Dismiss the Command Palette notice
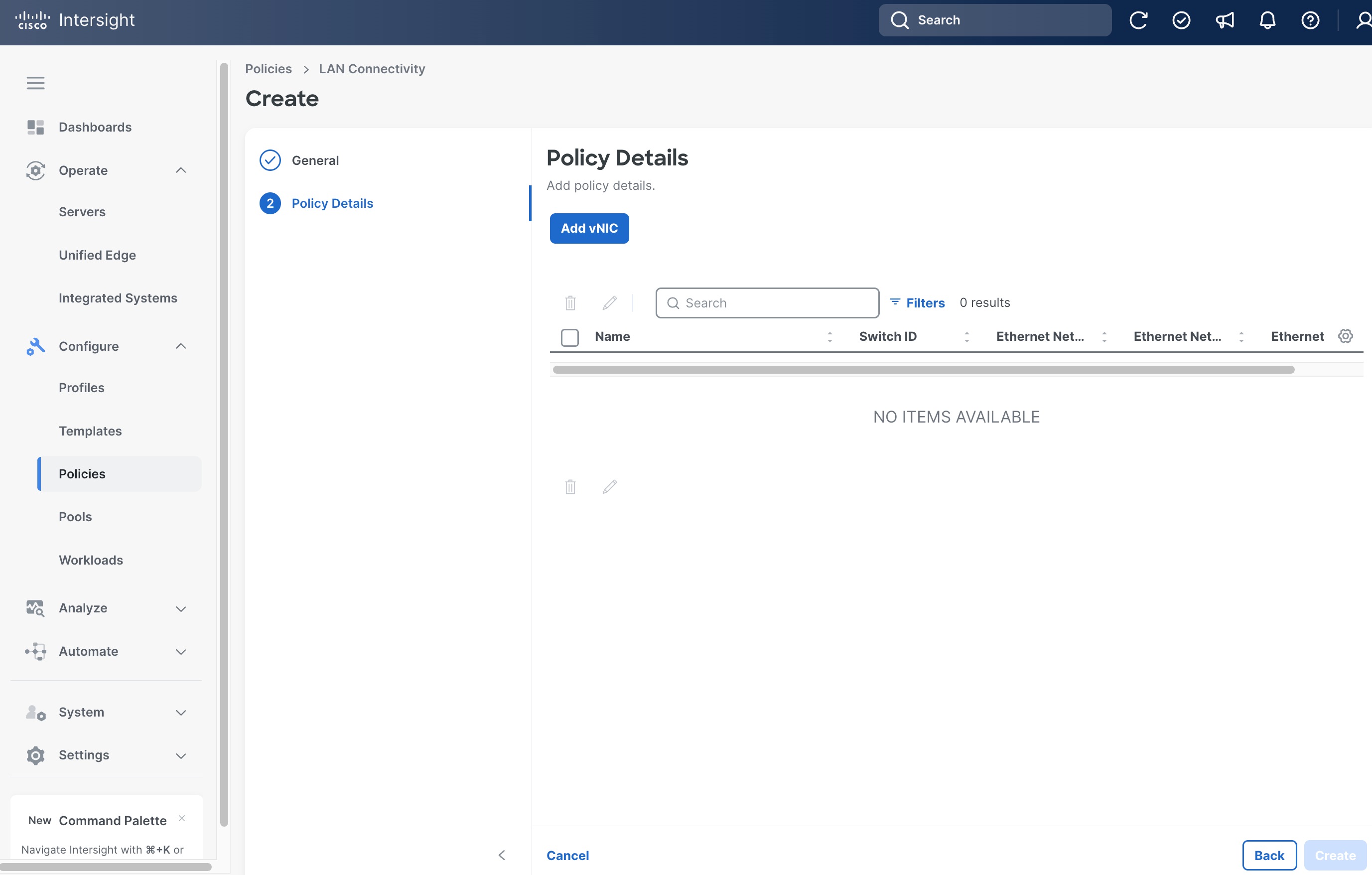 pos(182,819)
